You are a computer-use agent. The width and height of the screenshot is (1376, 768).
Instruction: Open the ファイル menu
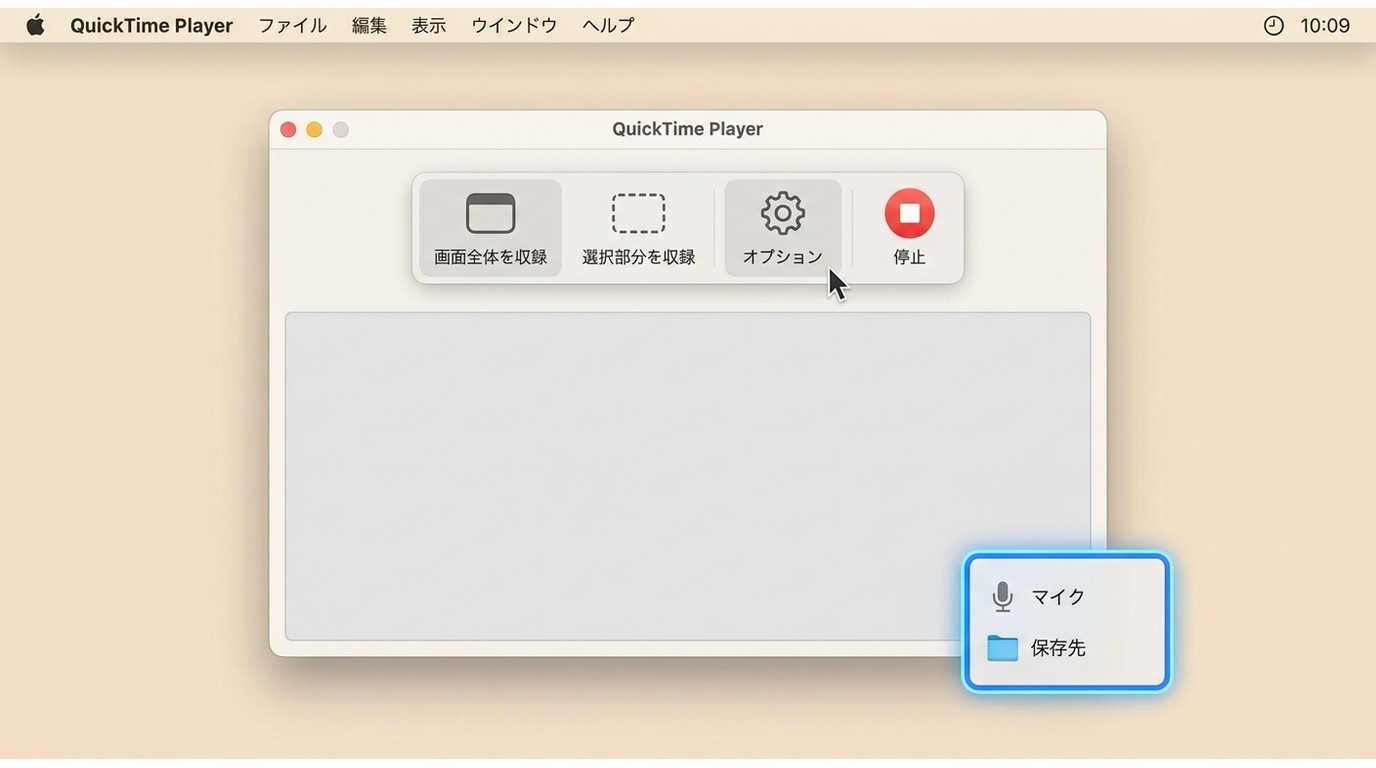point(292,26)
